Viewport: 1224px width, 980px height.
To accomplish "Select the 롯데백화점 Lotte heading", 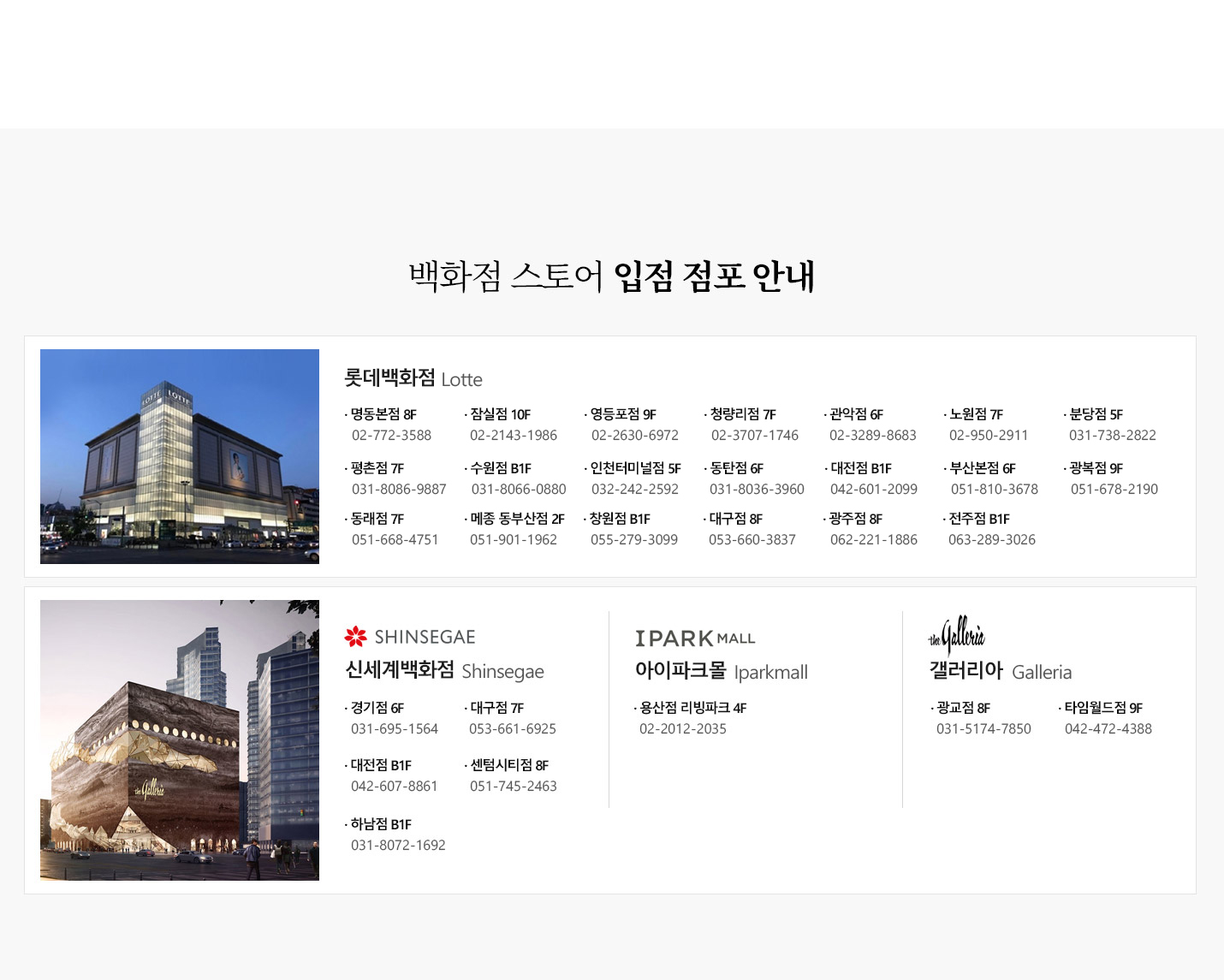I will pos(413,378).
